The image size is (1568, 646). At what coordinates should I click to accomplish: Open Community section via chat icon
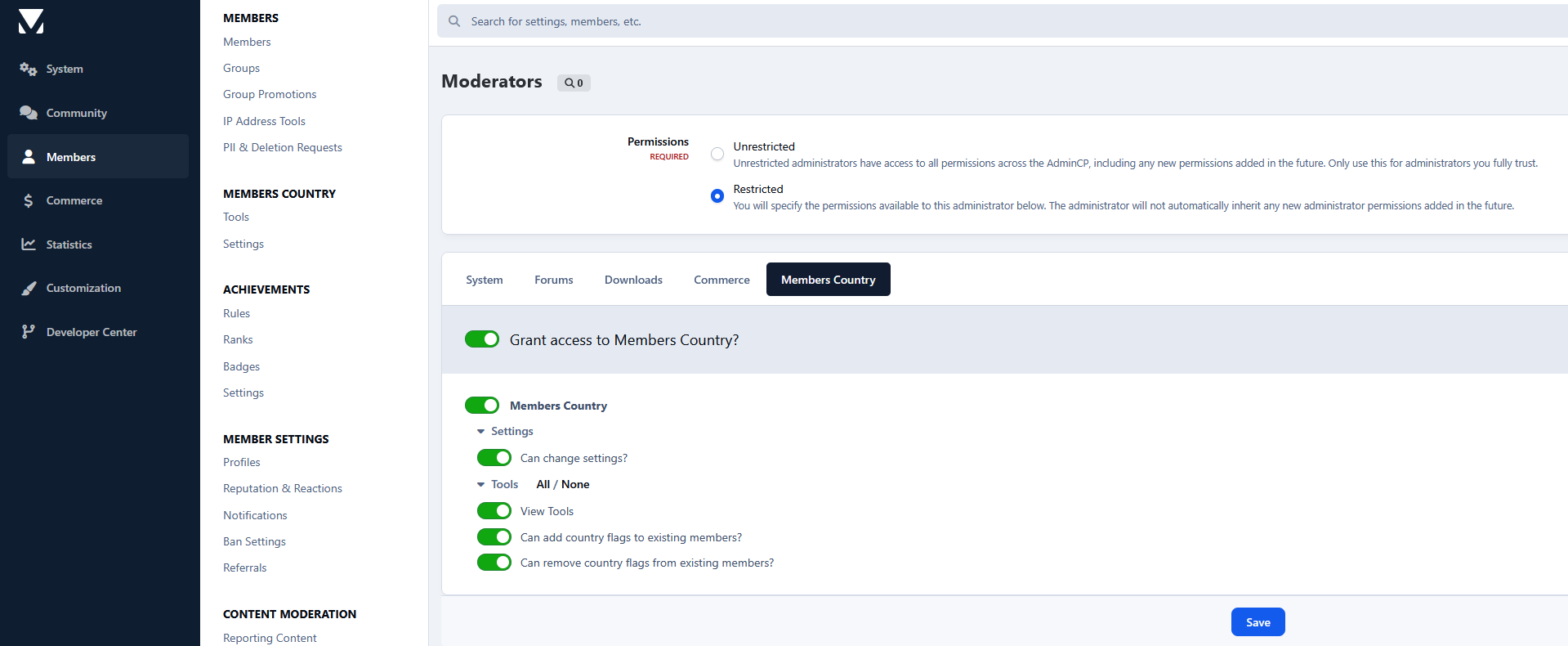[29, 113]
